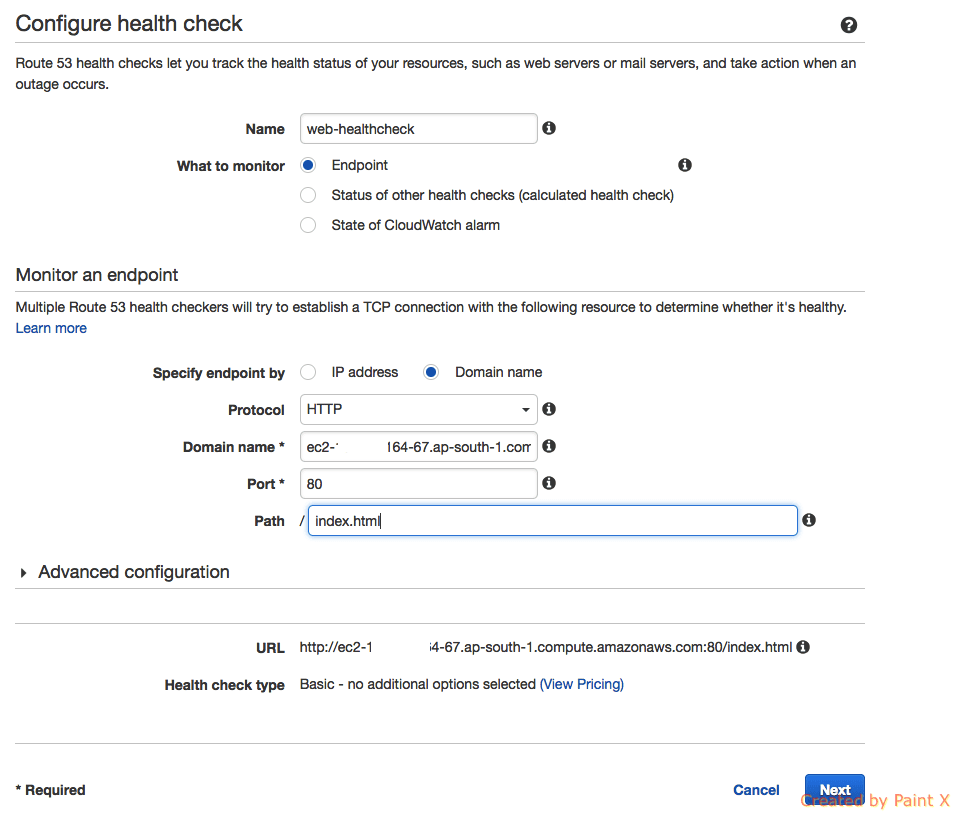
Task: Select Status of other health checks option
Action: (308, 195)
